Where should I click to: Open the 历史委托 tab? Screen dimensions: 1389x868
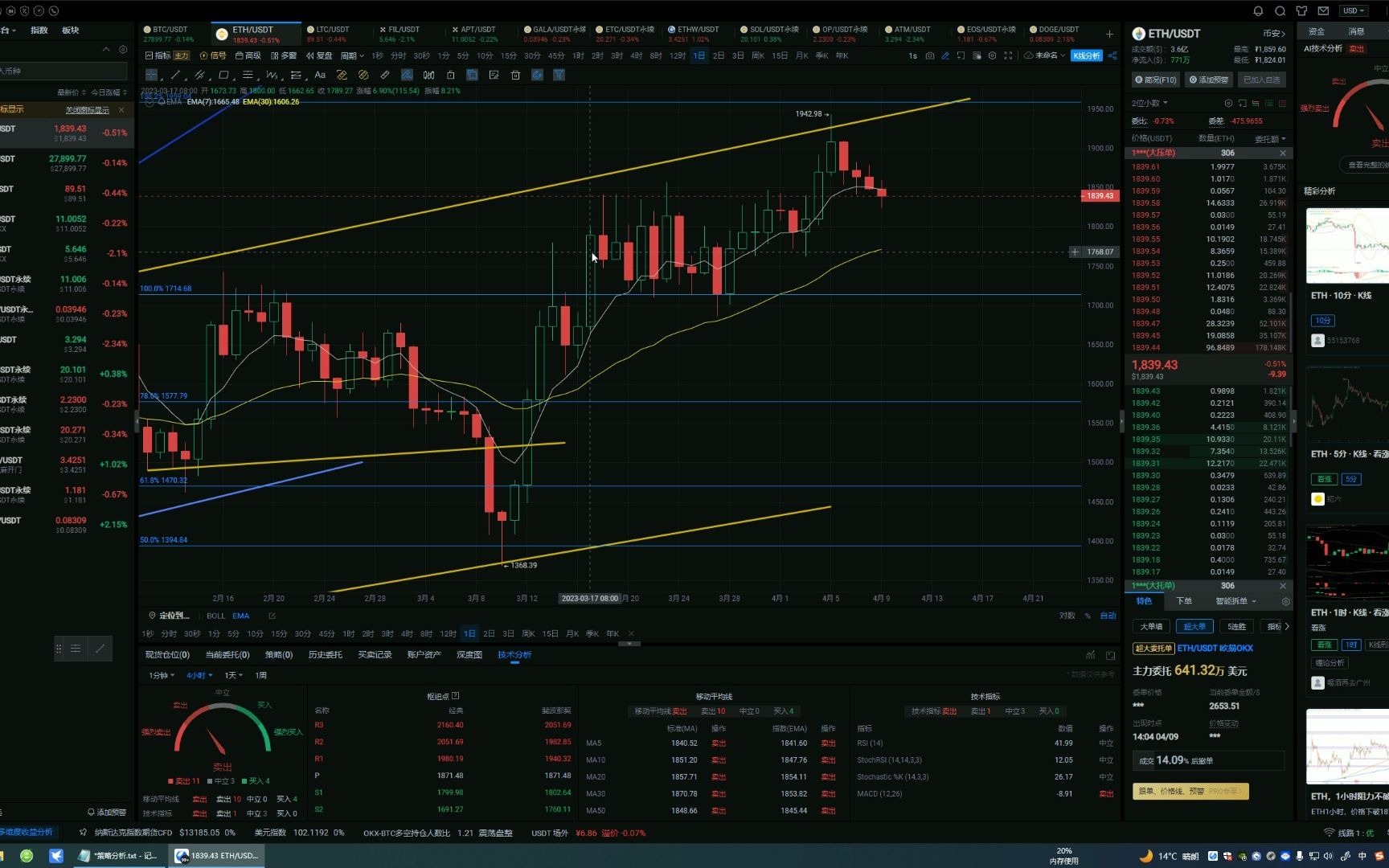click(x=325, y=655)
